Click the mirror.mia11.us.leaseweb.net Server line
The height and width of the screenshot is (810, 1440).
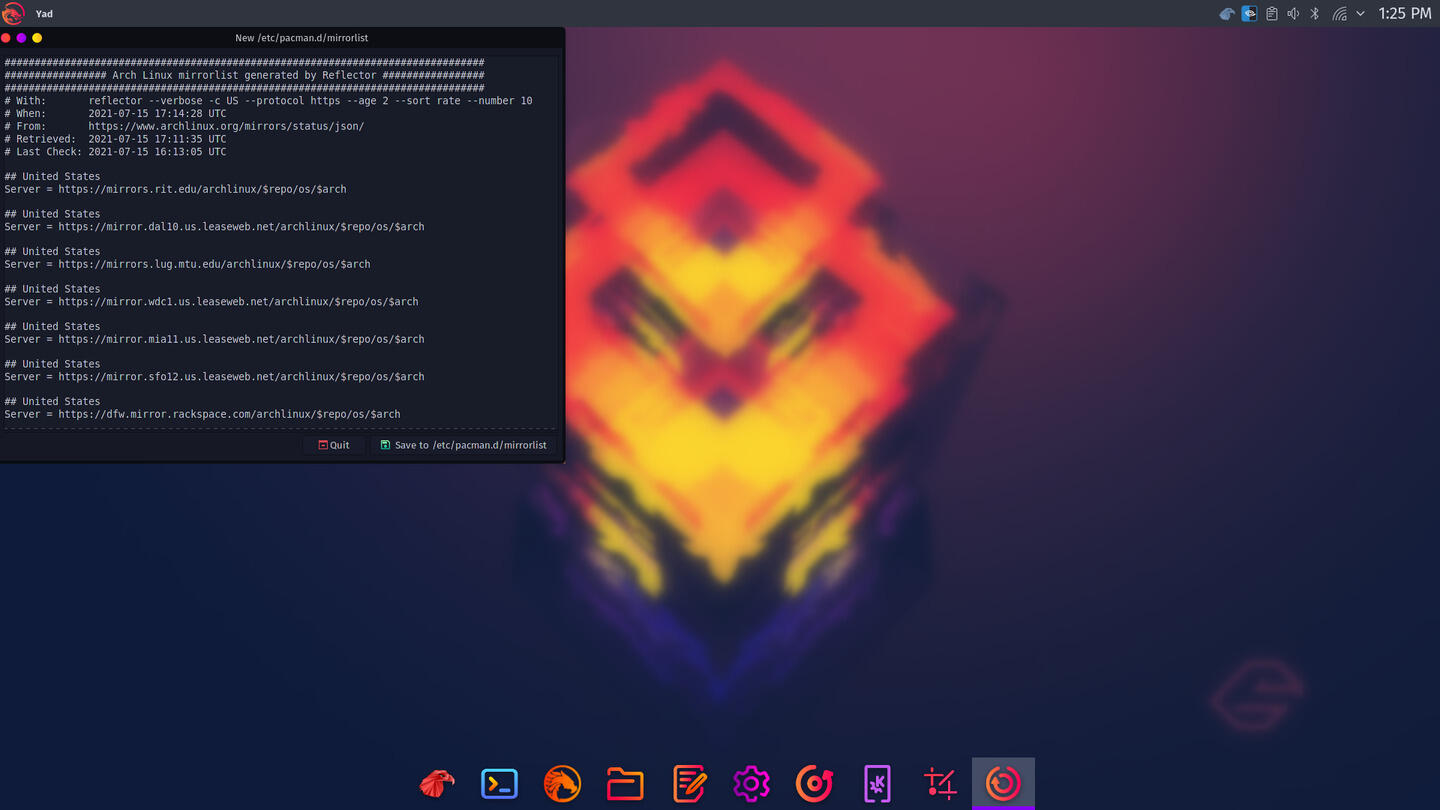click(214, 339)
